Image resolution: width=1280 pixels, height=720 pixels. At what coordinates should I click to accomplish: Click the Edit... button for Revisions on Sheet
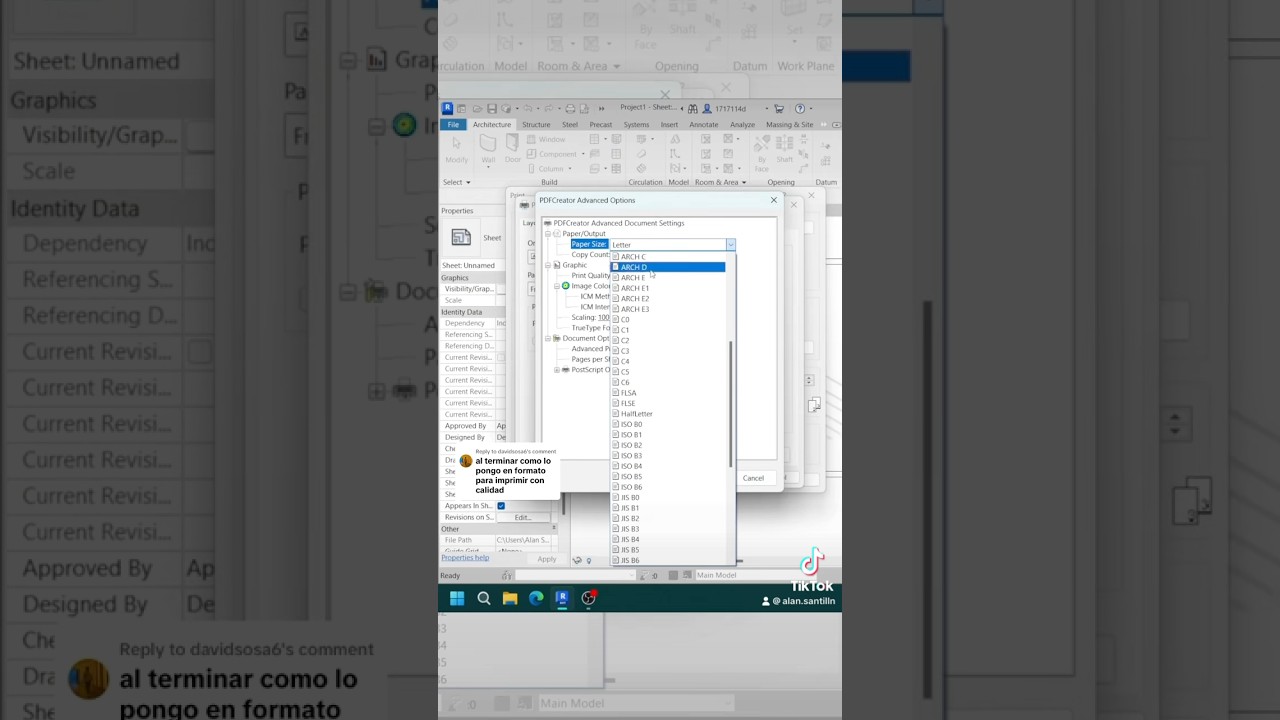tap(523, 517)
